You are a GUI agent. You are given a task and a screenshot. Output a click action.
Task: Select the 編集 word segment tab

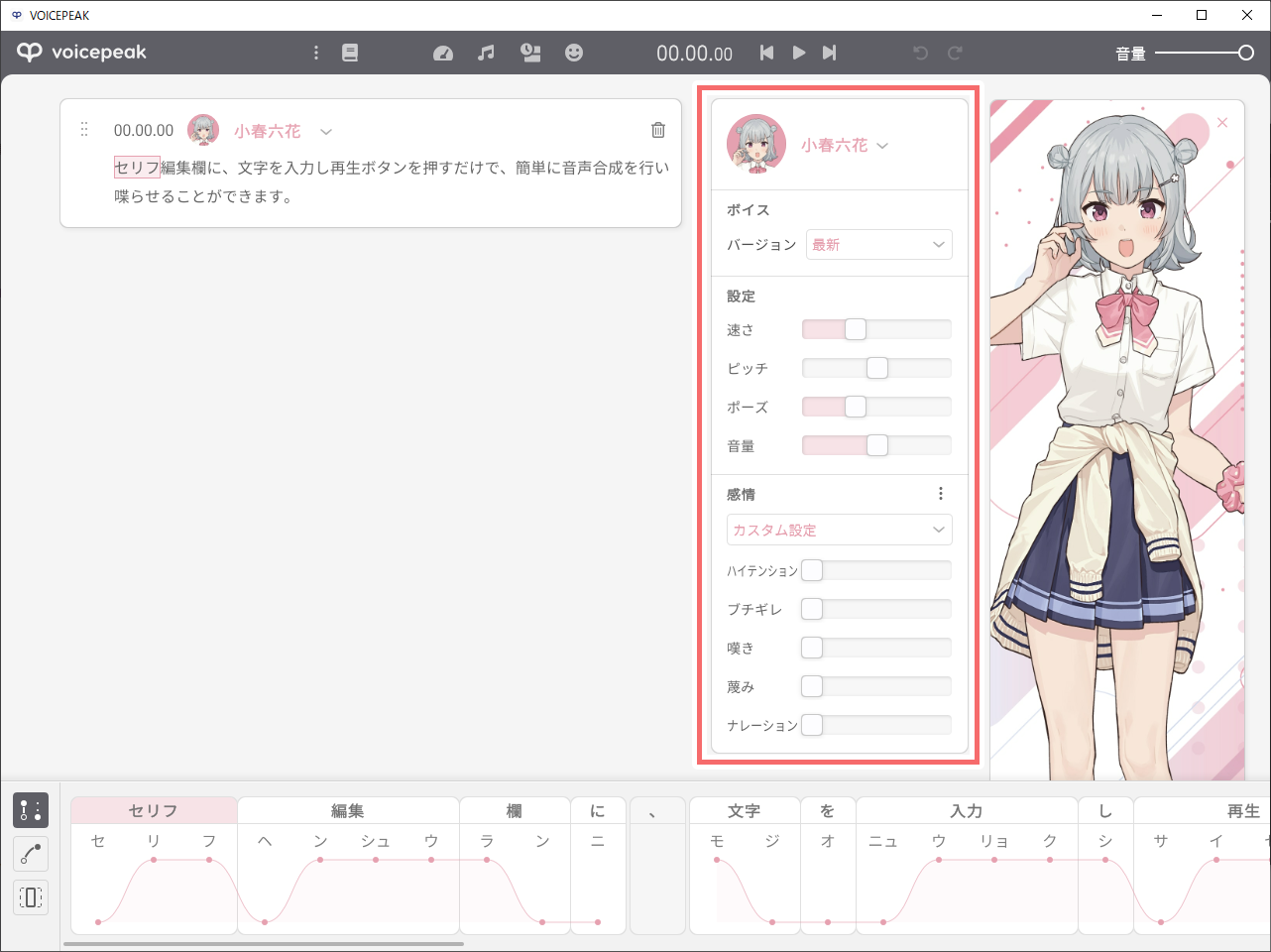click(x=348, y=810)
